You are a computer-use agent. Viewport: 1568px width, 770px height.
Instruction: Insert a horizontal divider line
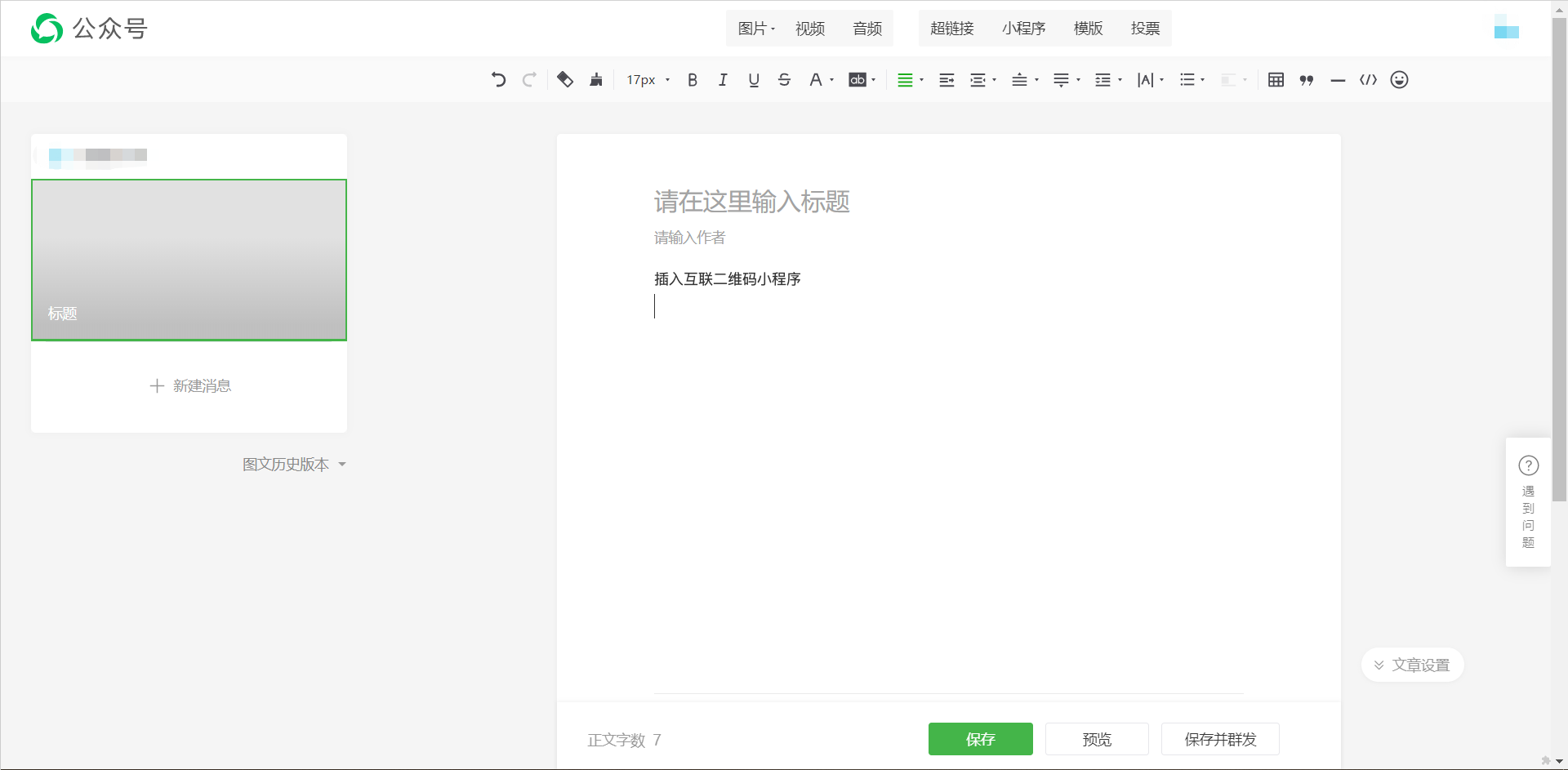tap(1338, 80)
